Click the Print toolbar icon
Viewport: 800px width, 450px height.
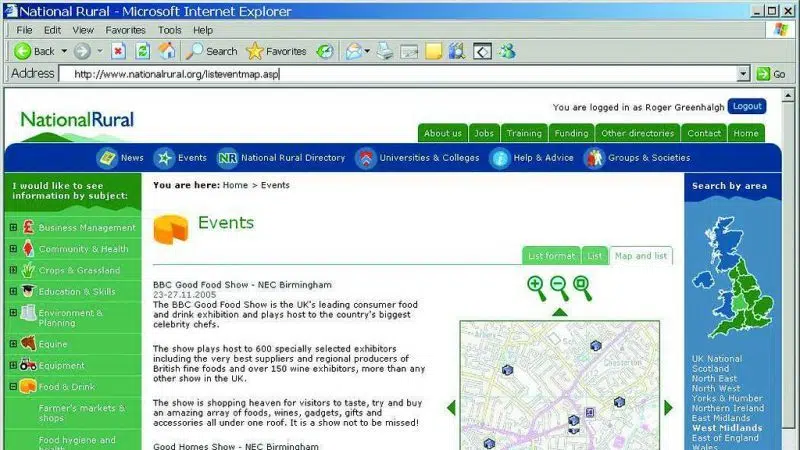(x=385, y=51)
